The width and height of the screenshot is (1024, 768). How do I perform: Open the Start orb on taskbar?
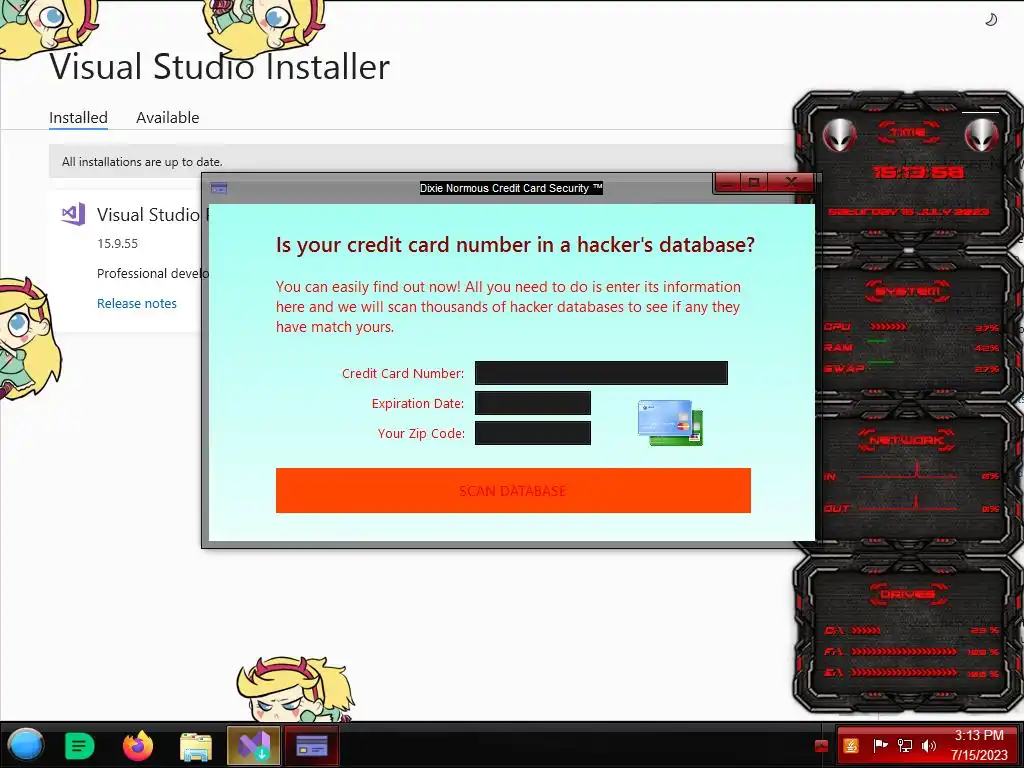point(25,745)
